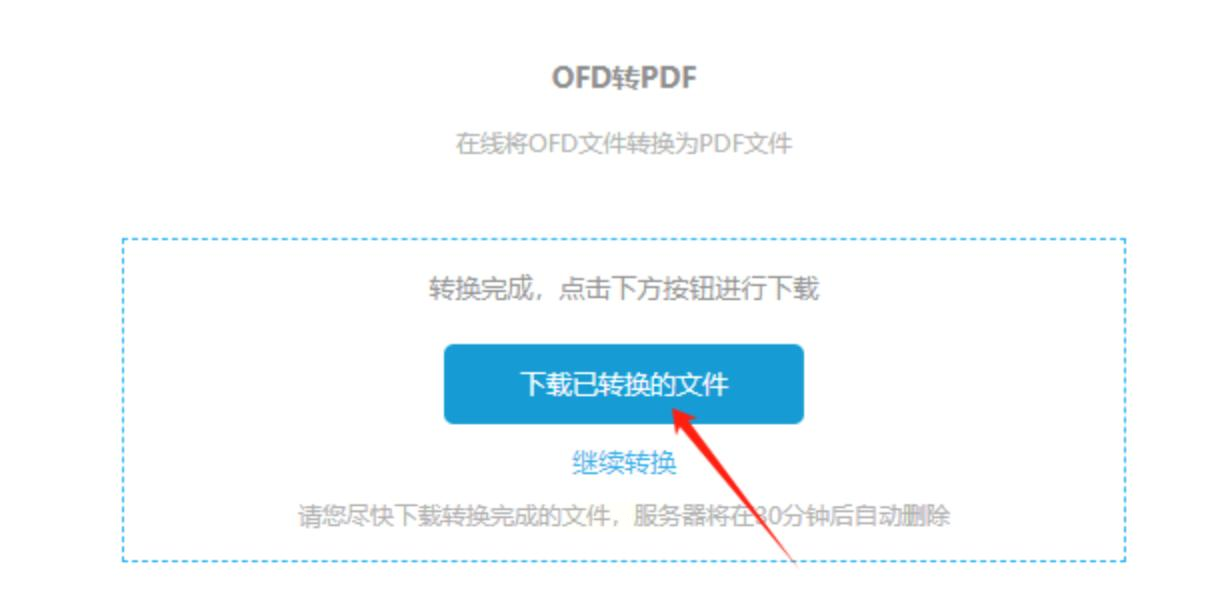Click empty space left of download button
The image size is (1230, 600).
coord(285,384)
